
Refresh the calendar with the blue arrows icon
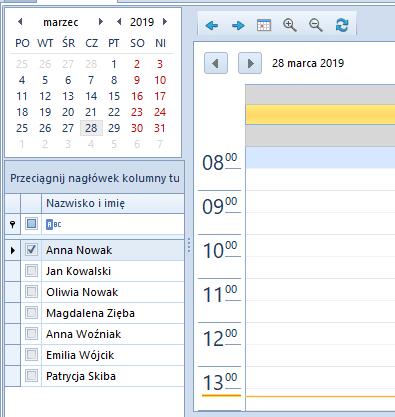click(342, 25)
